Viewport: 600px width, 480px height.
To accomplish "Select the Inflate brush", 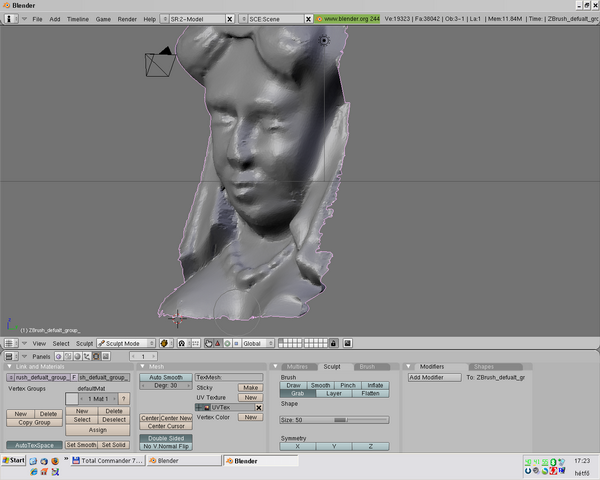I will point(375,385).
